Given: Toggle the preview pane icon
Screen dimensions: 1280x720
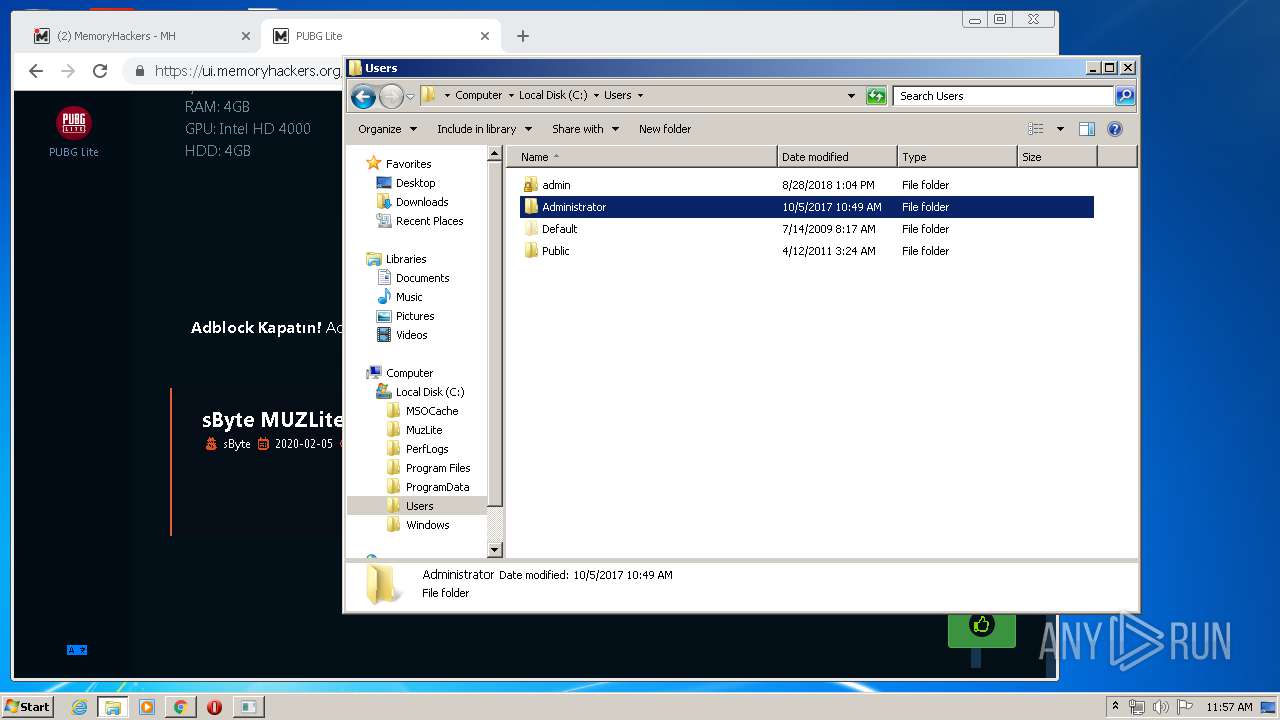Looking at the screenshot, I should 1087,129.
